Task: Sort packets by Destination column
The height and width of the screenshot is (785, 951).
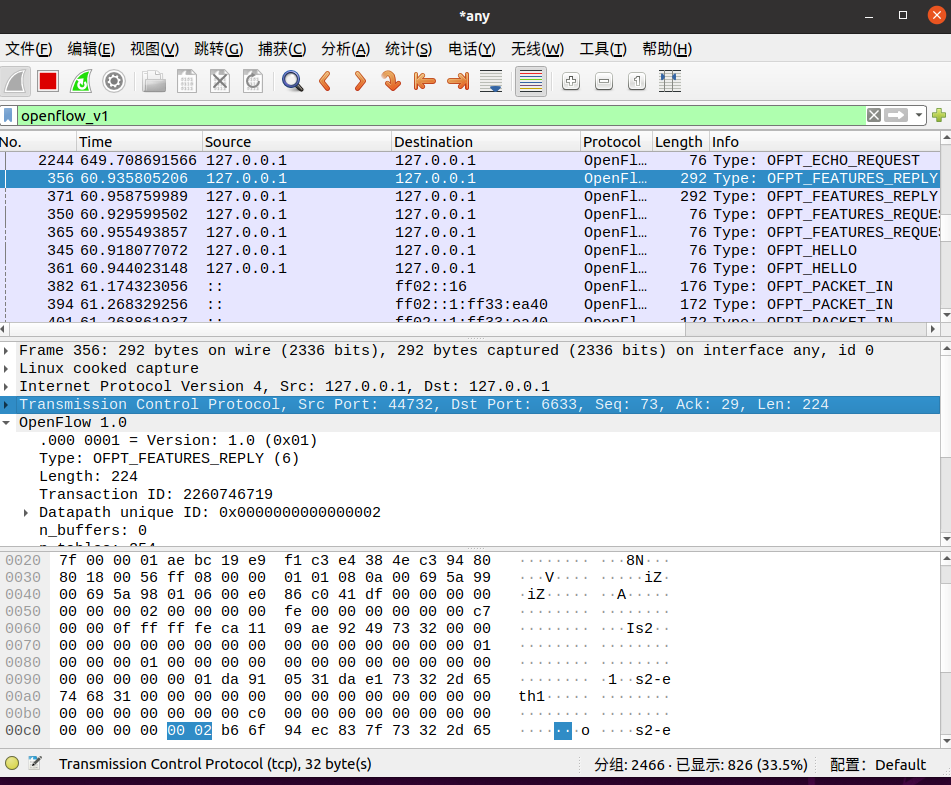Action: pyautogui.click(x=486, y=142)
